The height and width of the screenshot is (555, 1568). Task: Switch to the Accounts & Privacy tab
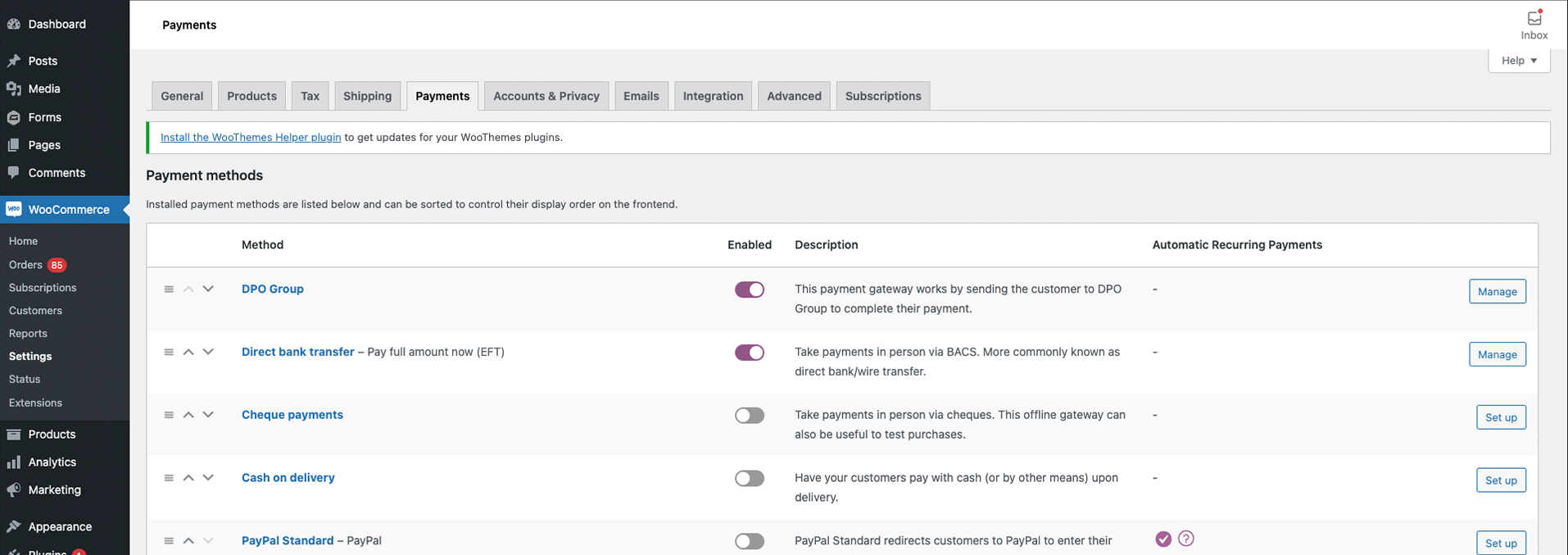tap(546, 96)
